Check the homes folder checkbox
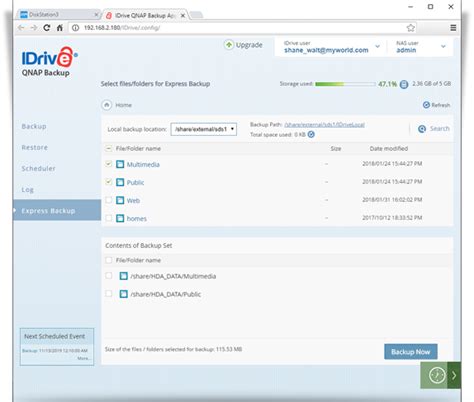474x402 pixels. (108, 218)
